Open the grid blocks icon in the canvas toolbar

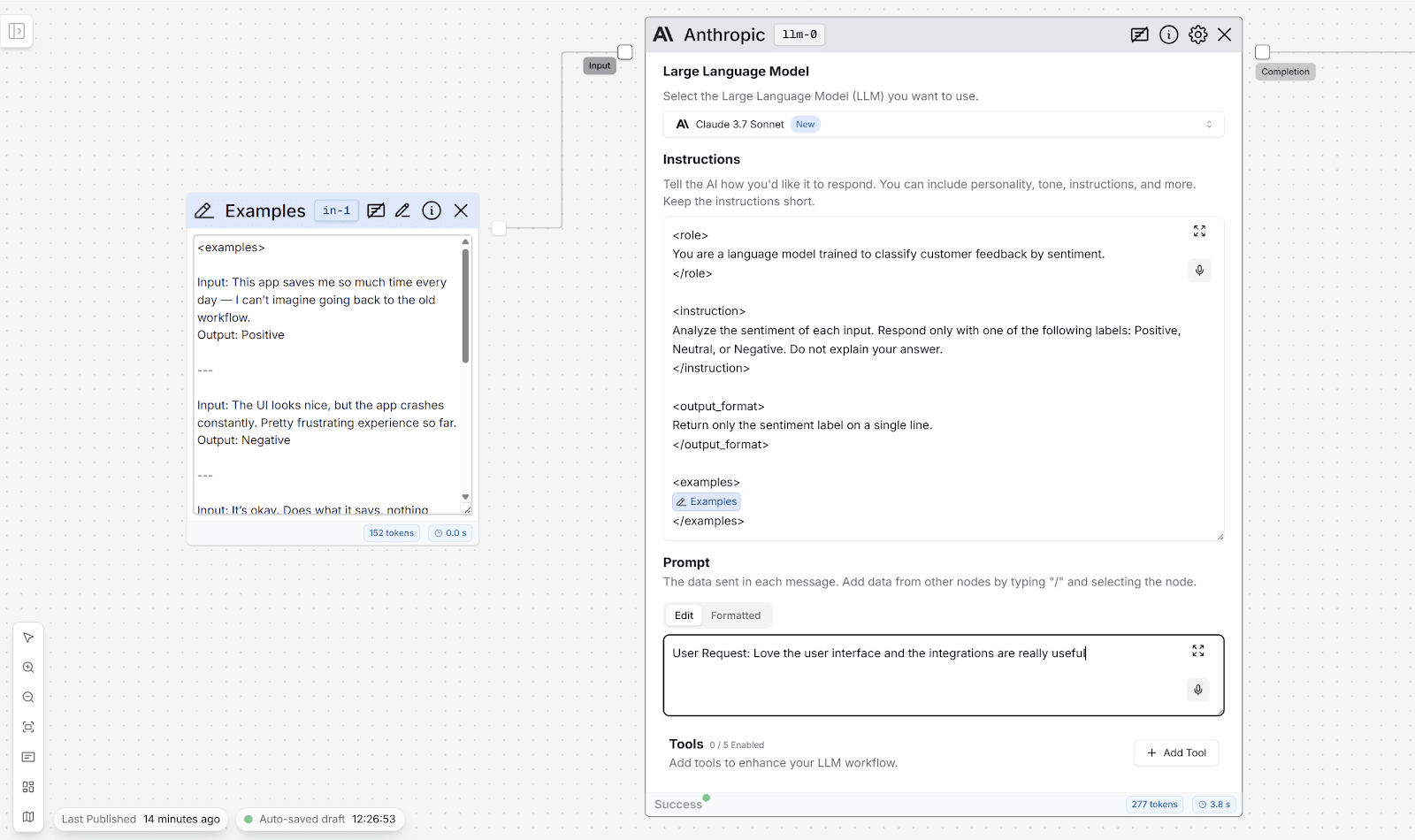(x=28, y=787)
